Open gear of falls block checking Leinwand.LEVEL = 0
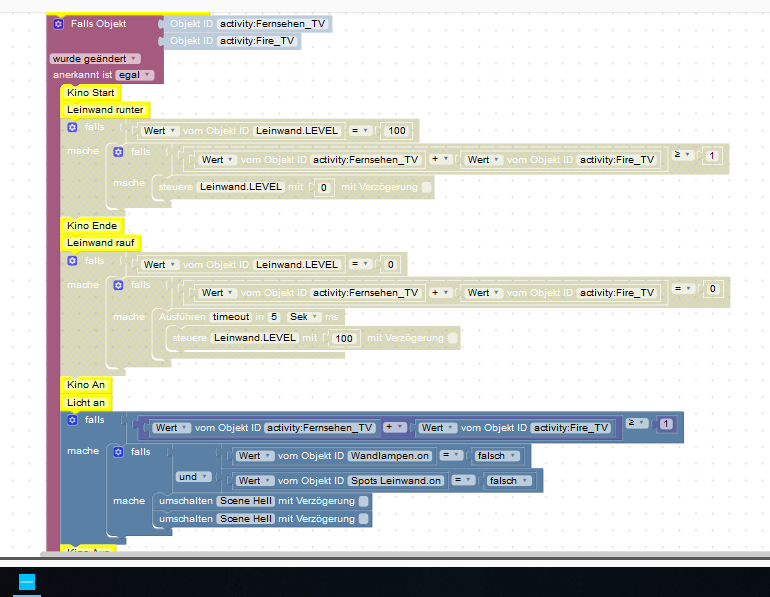Viewport: 770px width, 597px height. click(x=72, y=261)
